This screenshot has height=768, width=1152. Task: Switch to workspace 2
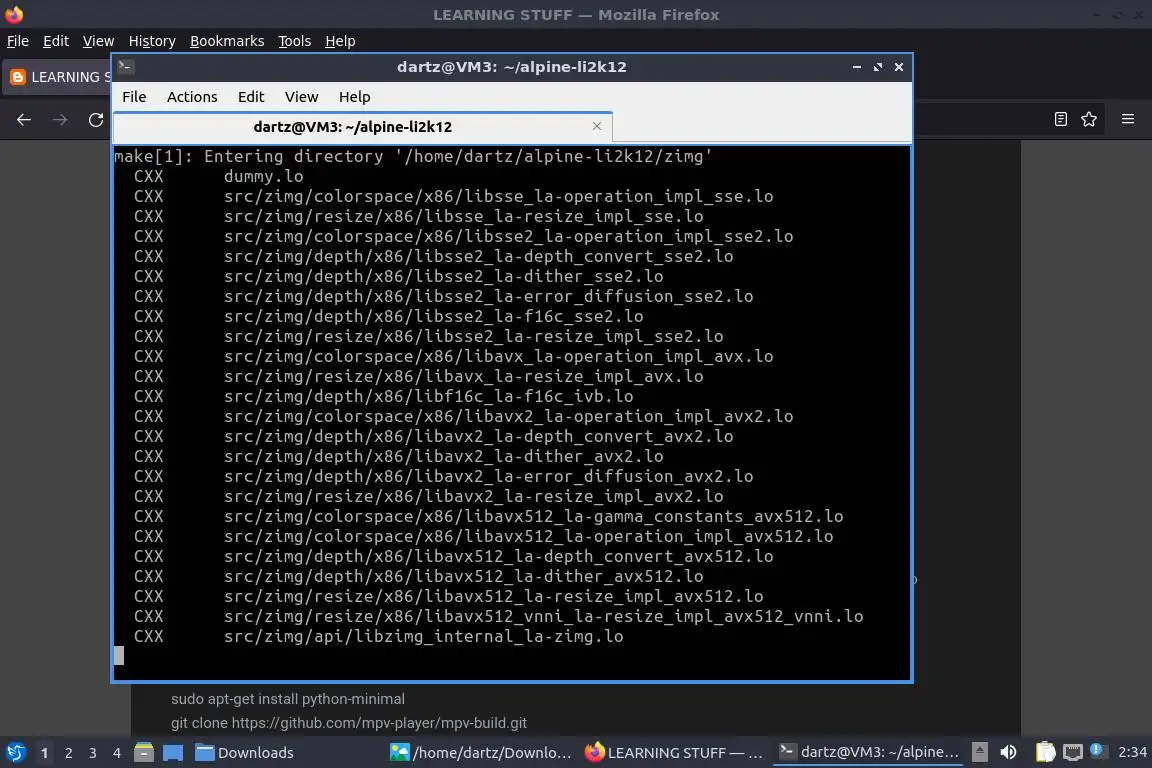pos(69,753)
